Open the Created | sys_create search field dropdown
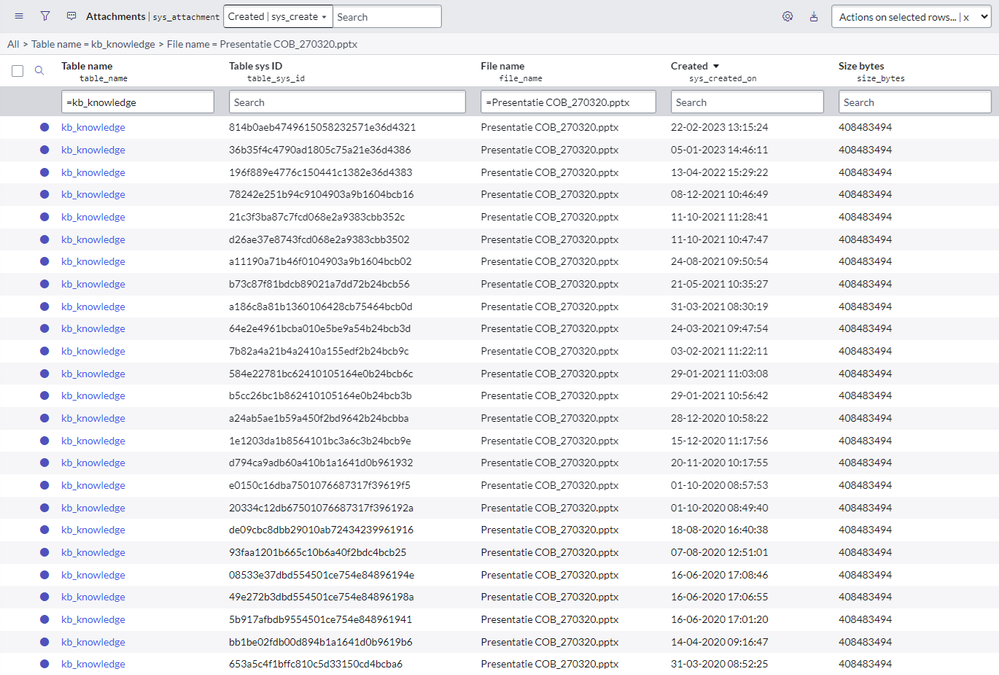The width and height of the screenshot is (999, 675). [278, 17]
